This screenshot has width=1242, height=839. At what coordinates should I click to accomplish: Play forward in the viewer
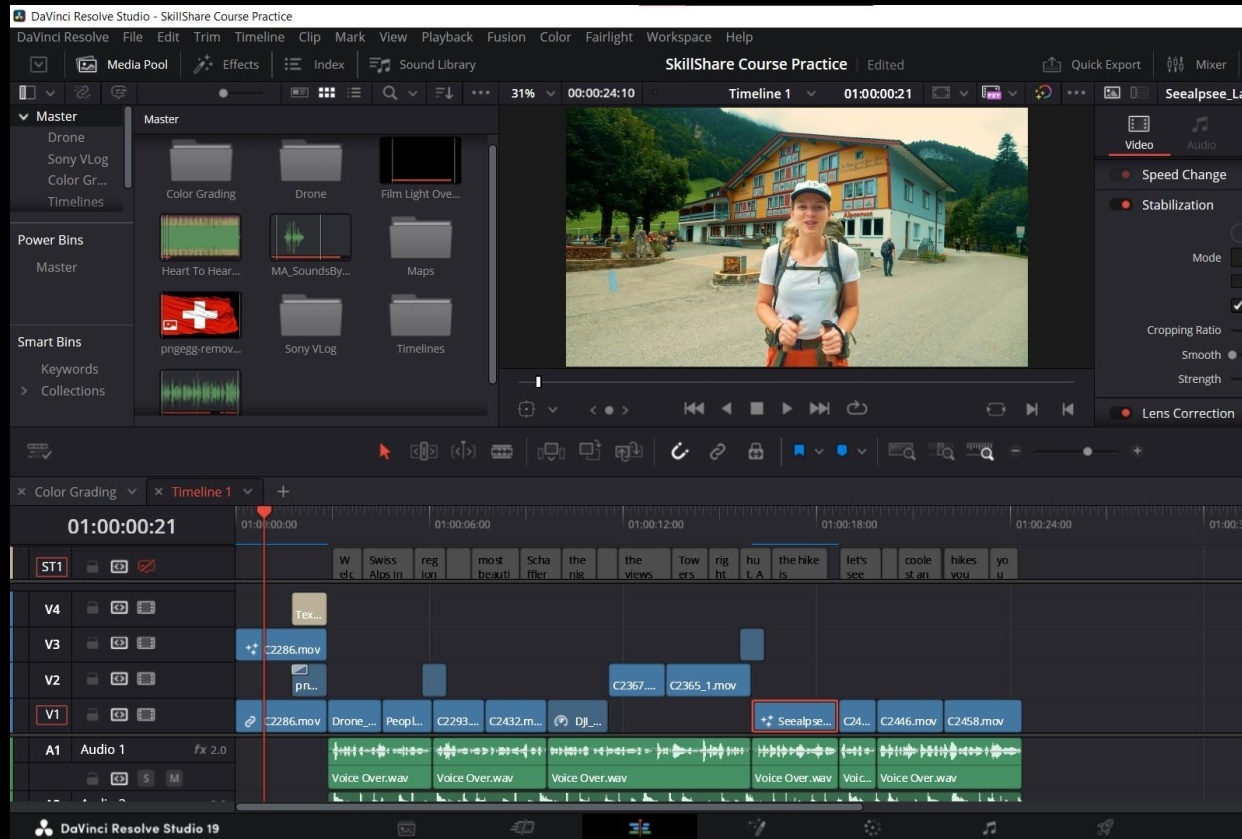[x=787, y=409]
